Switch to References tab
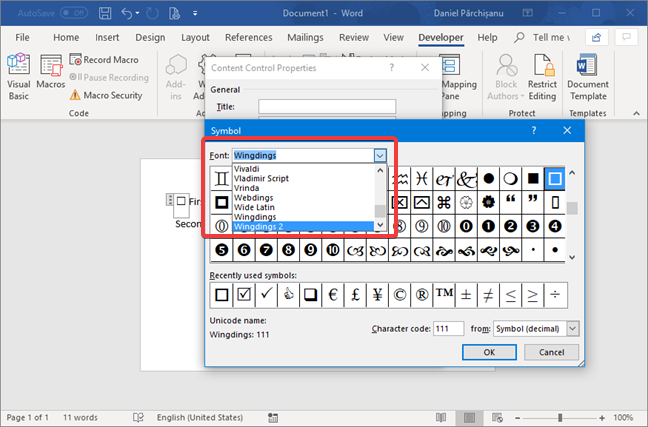The image size is (648, 427). point(249,37)
